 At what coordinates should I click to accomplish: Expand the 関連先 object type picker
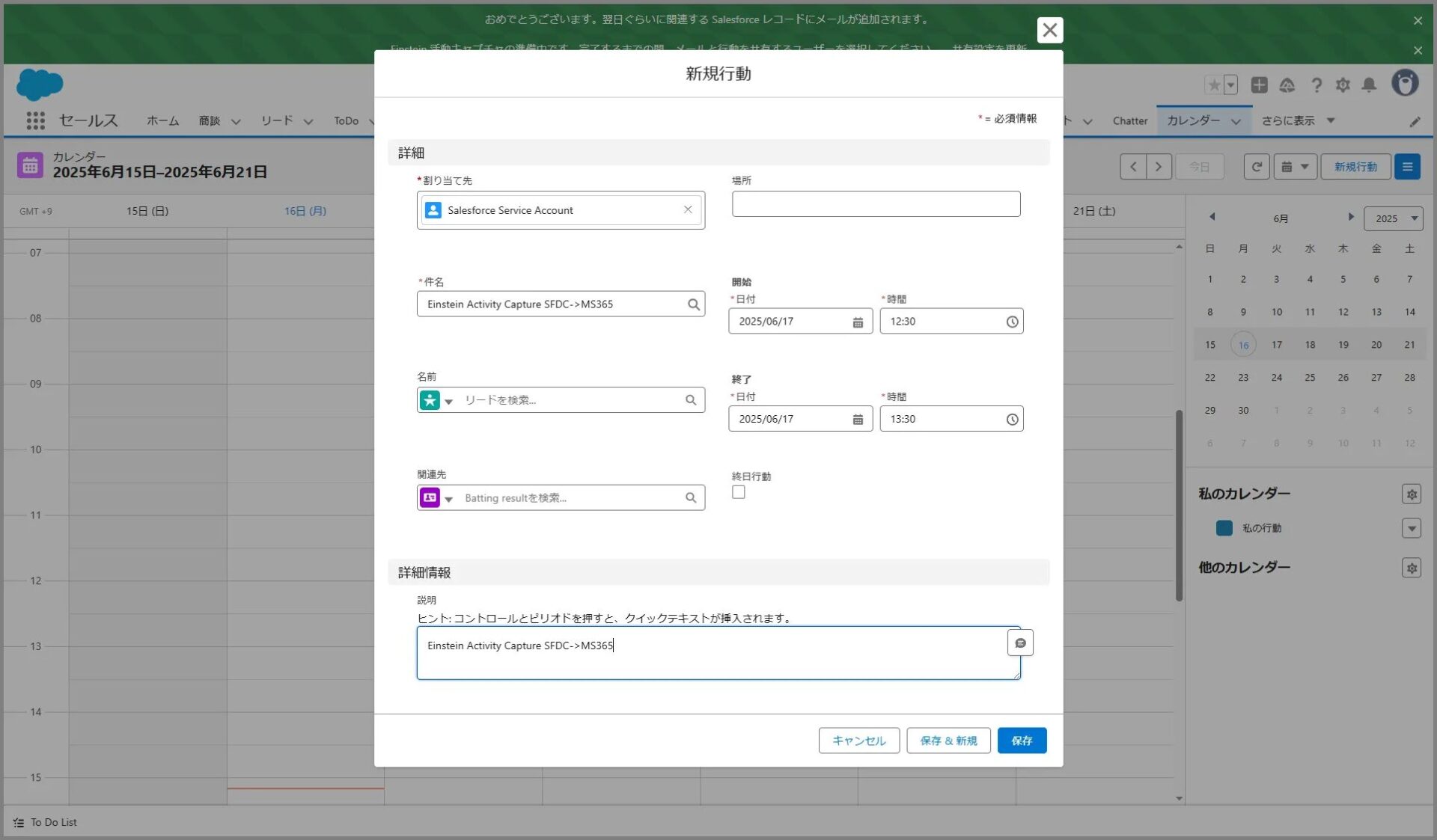(449, 500)
